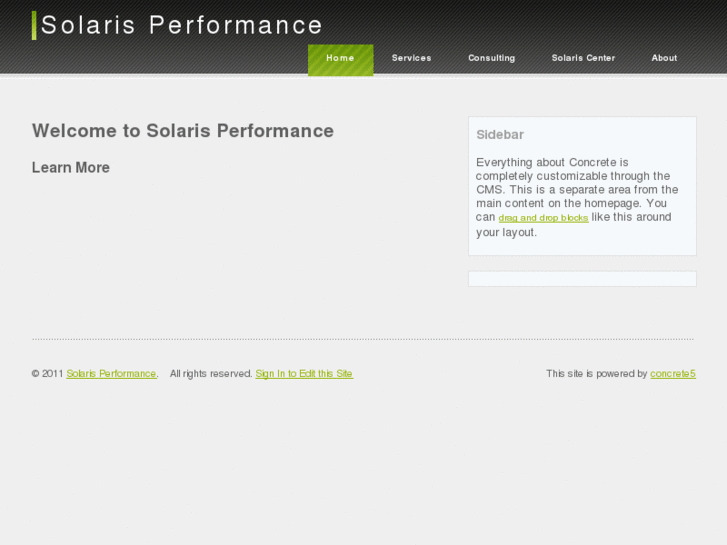Open the concrete5 footer link
This screenshot has width=727, height=545.
(672, 374)
